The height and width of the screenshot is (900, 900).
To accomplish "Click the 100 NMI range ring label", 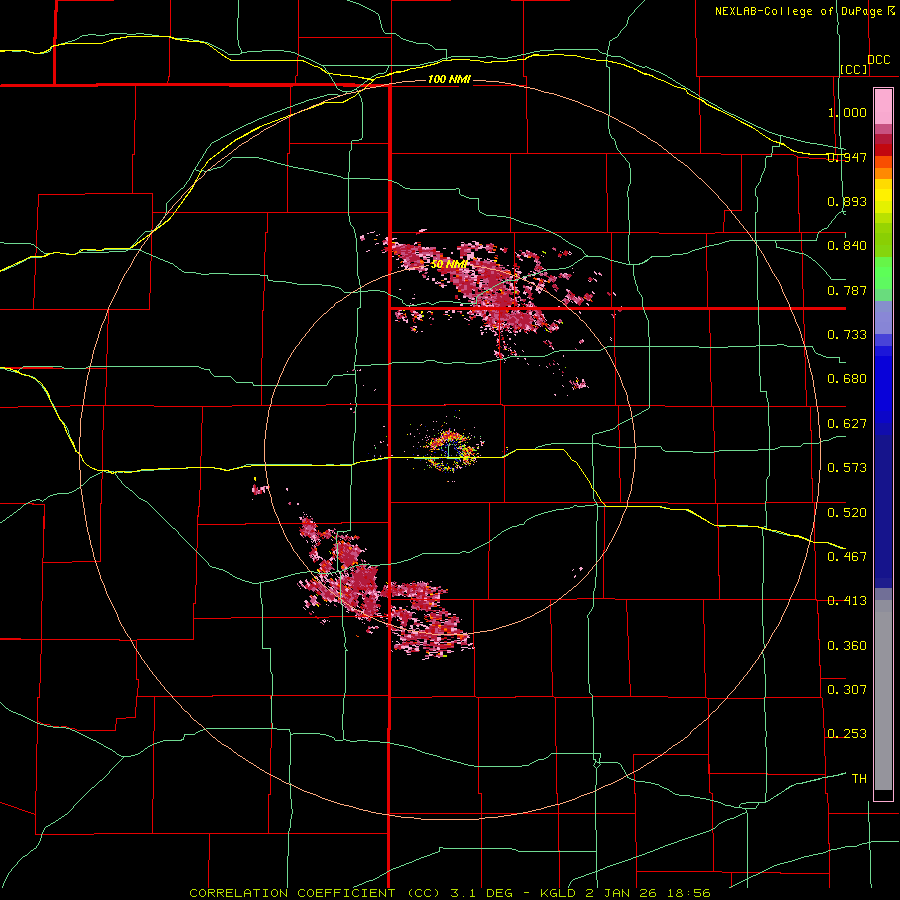I will pos(449,79).
